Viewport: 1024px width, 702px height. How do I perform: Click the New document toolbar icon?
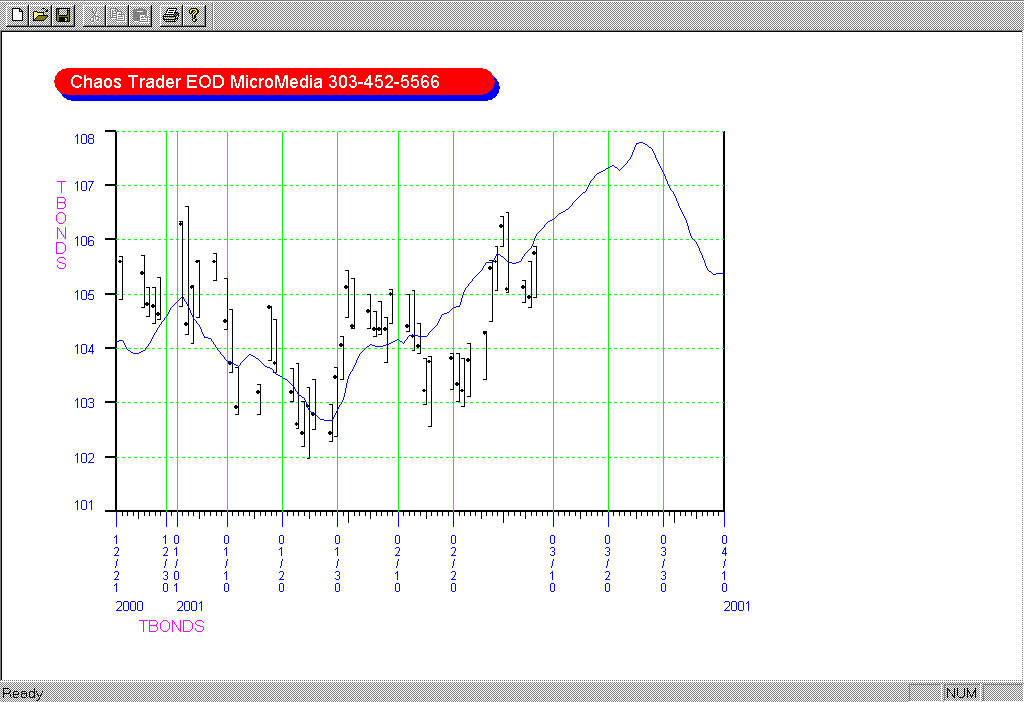(x=18, y=15)
